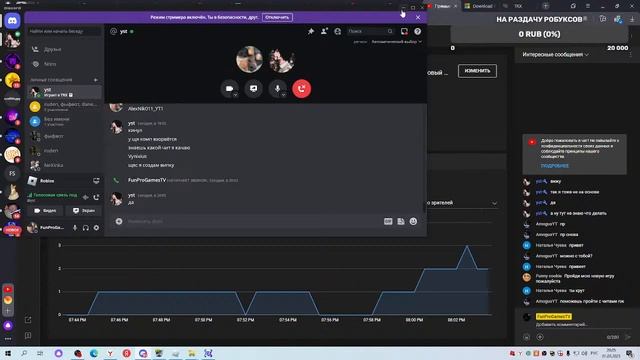Turn on the camera in the call
Screen dimensions: 640x360
point(229,89)
